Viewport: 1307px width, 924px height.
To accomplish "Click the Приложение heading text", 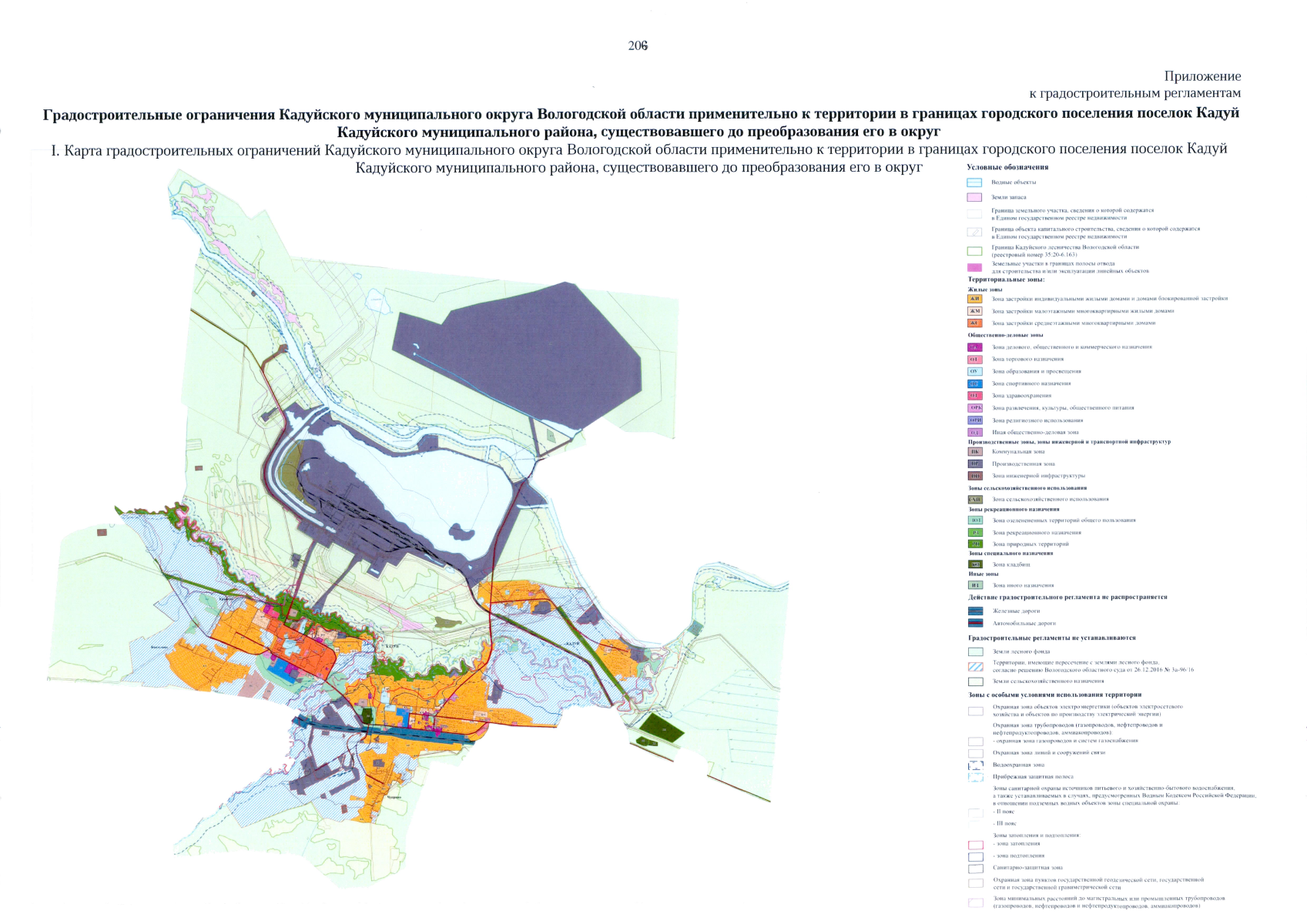I will coord(1202,76).
